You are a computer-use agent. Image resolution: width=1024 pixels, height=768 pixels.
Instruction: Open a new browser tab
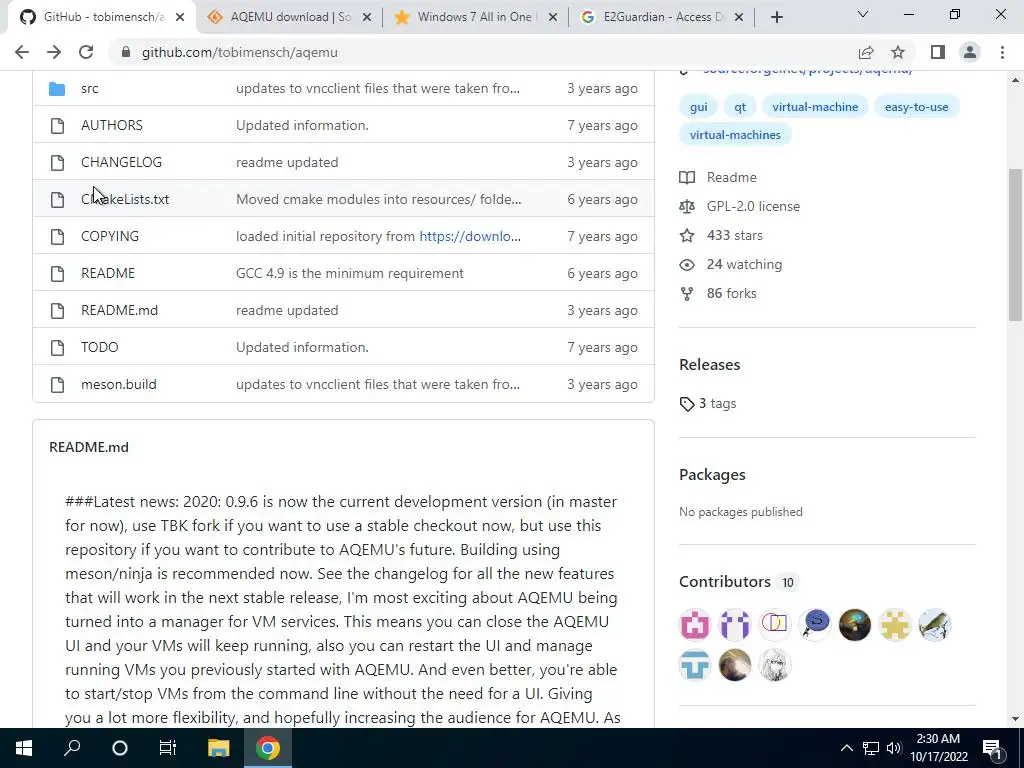pyautogui.click(x=776, y=18)
